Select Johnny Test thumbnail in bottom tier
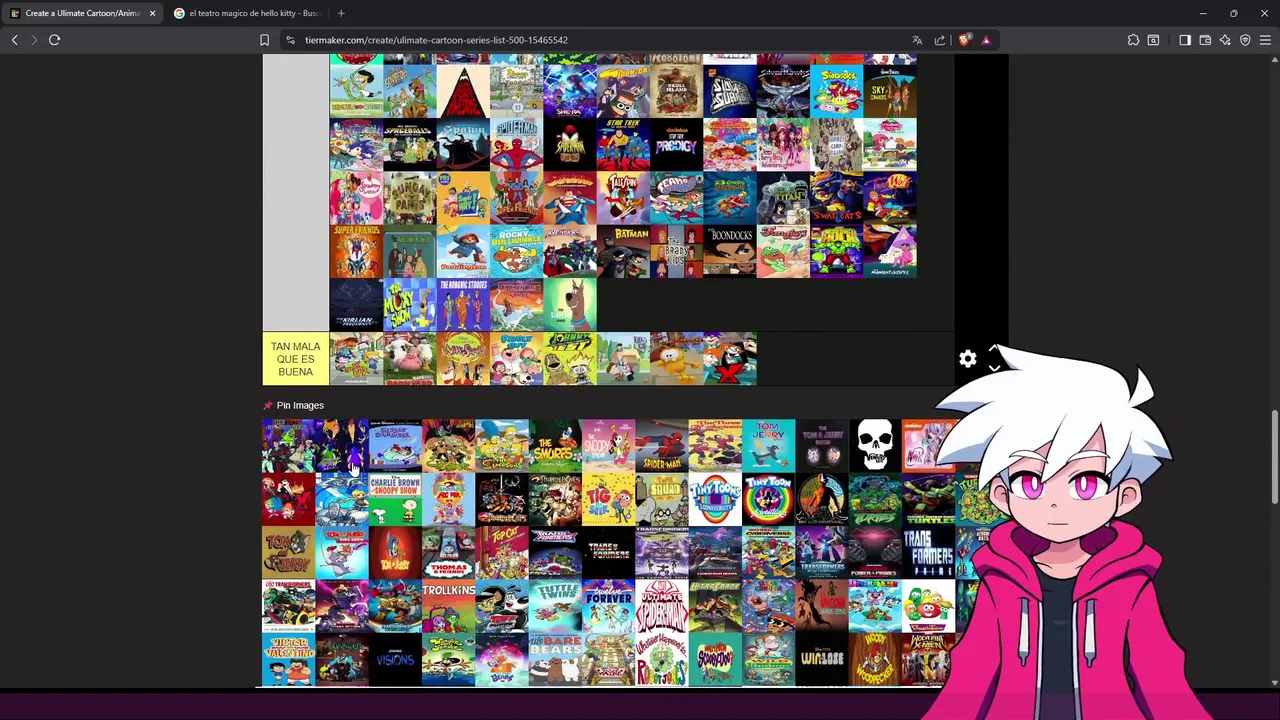Image resolution: width=1280 pixels, height=720 pixels. pos(570,359)
